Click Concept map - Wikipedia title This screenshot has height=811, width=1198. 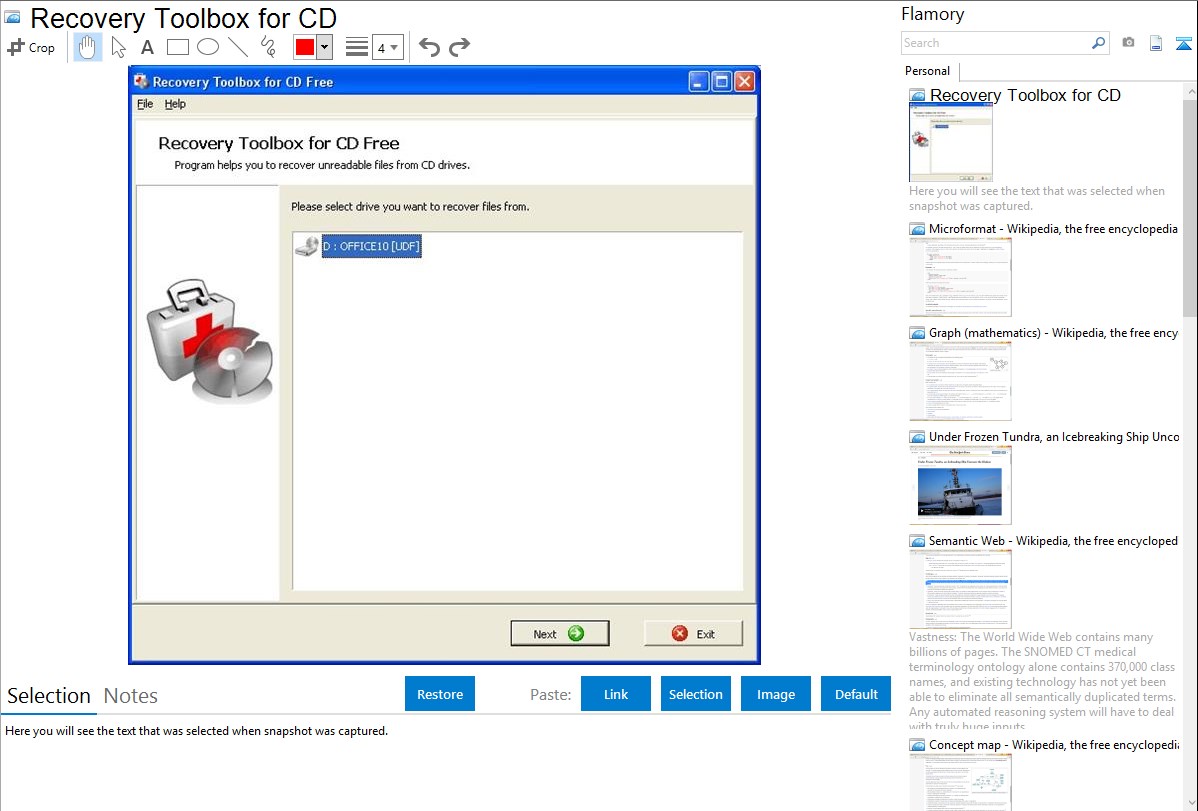click(1054, 744)
